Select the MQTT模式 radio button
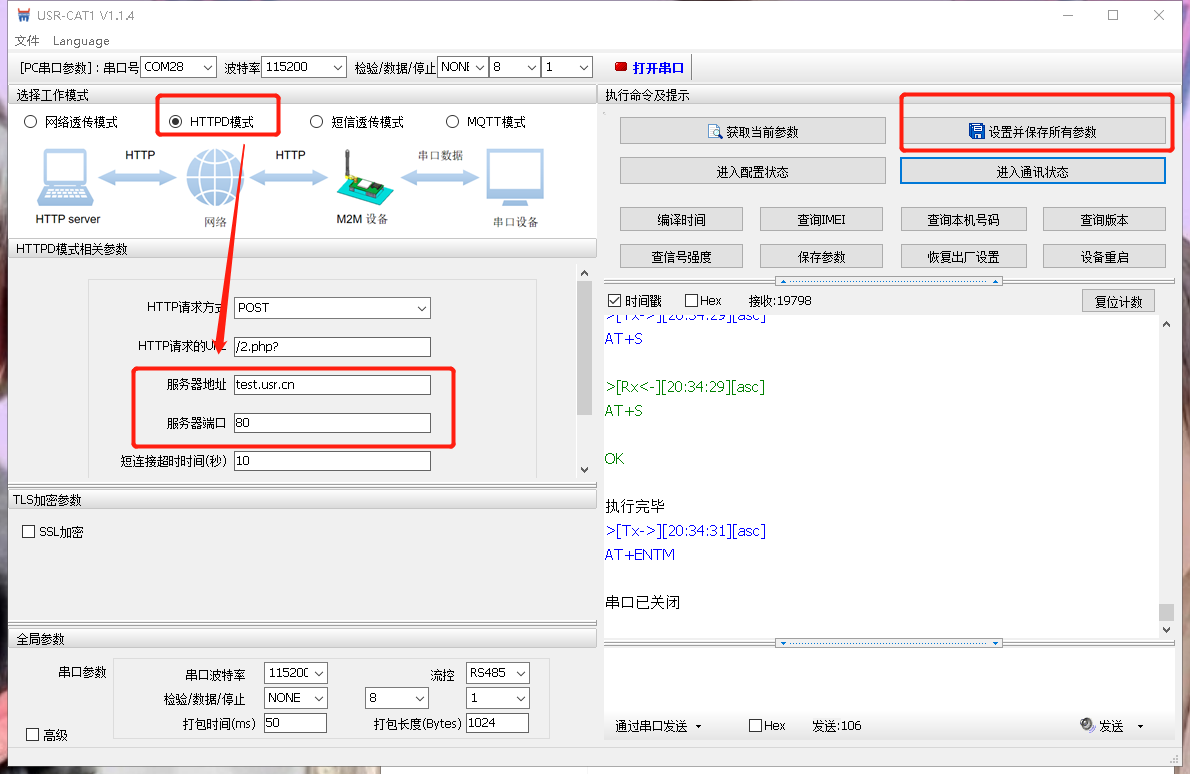 [453, 122]
